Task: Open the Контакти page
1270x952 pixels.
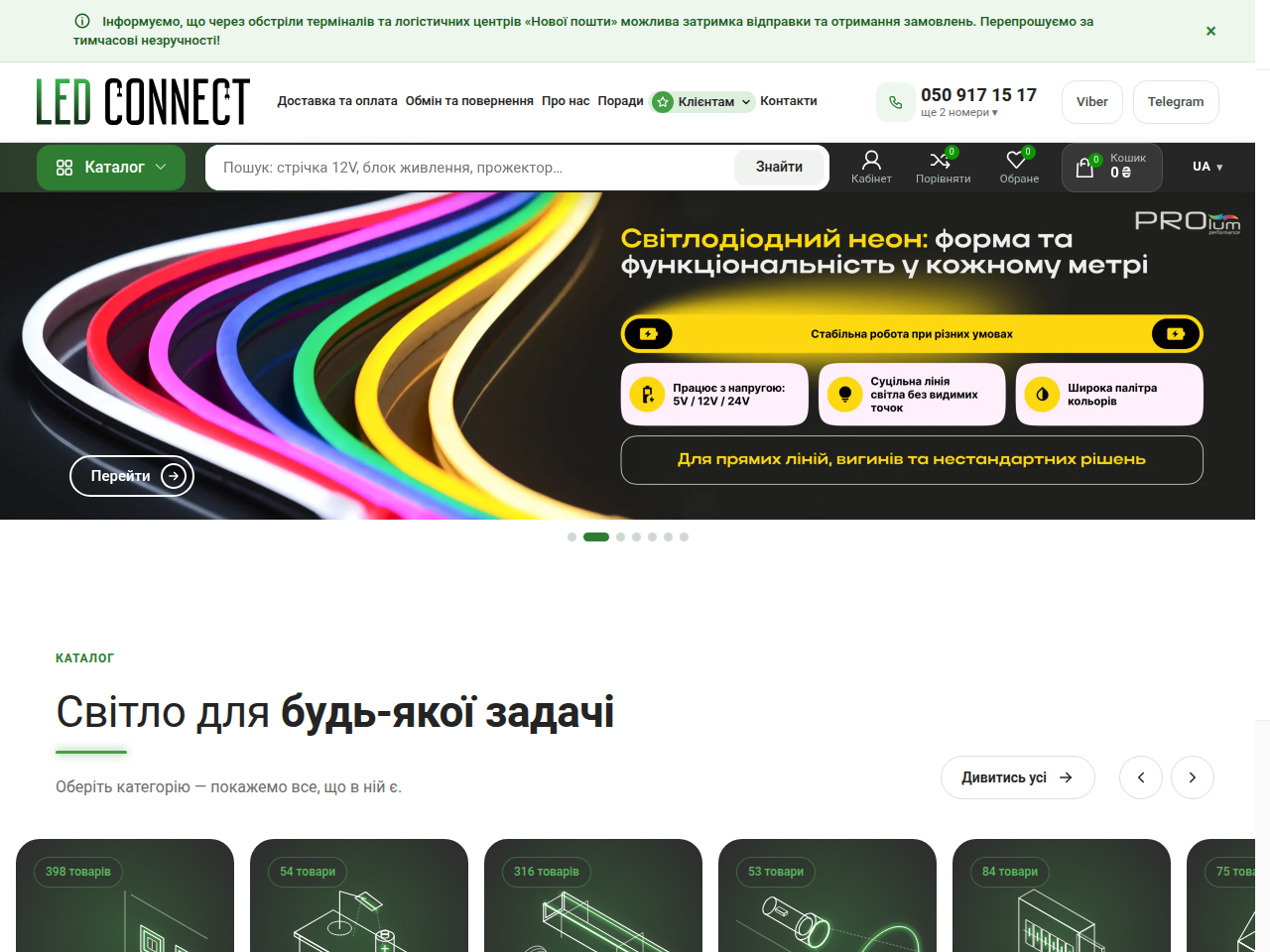Action: 789,101
